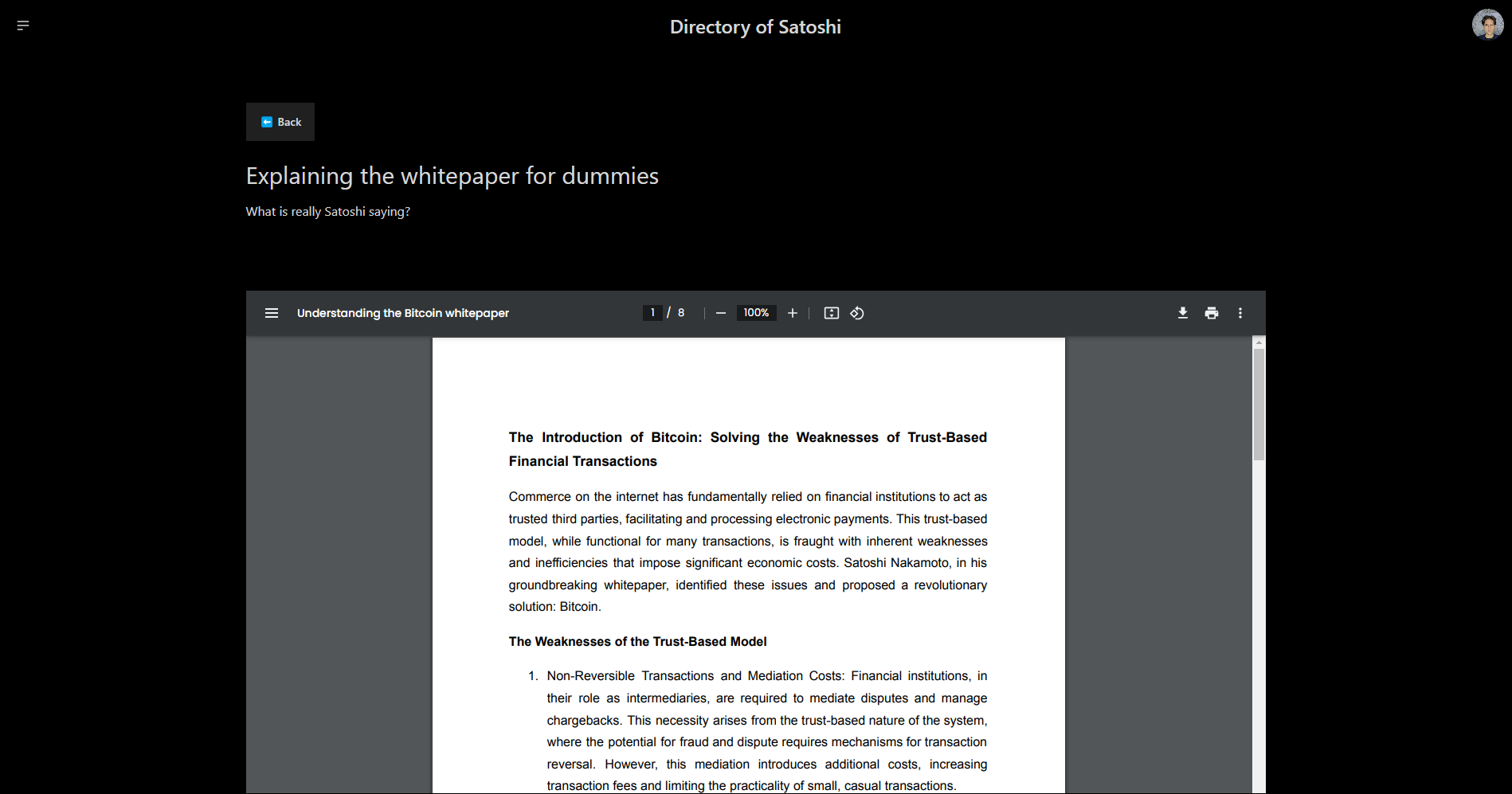Toggle the PDF viewer sidebar menu

click(272, 313)
